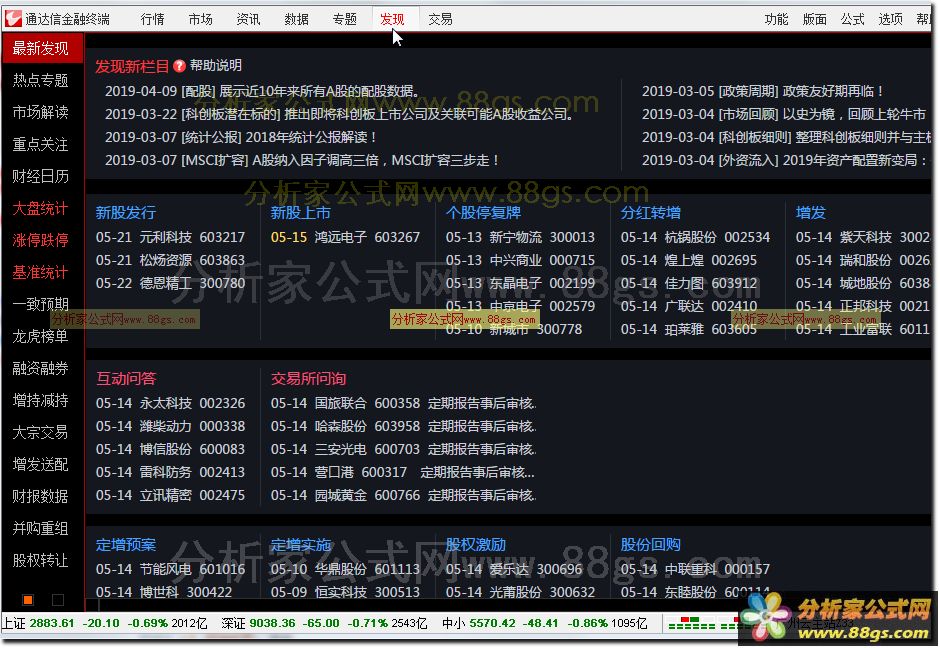Open the 2019-04-09 [配股] news item
This screenshot has width=940, height=648.
(x=262, y=91)
